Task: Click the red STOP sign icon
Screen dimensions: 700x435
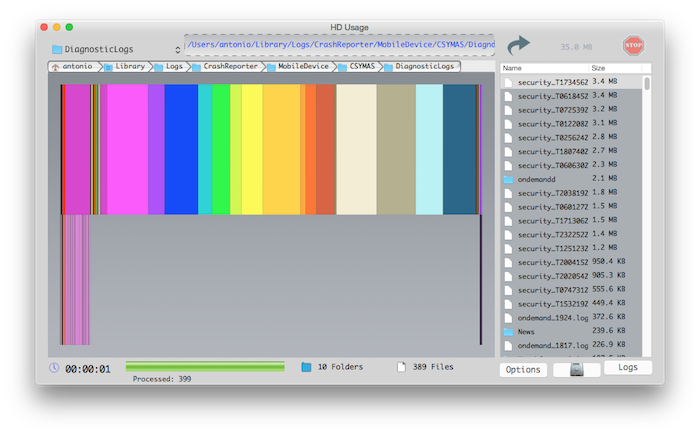Action: (x=633, y=45)
